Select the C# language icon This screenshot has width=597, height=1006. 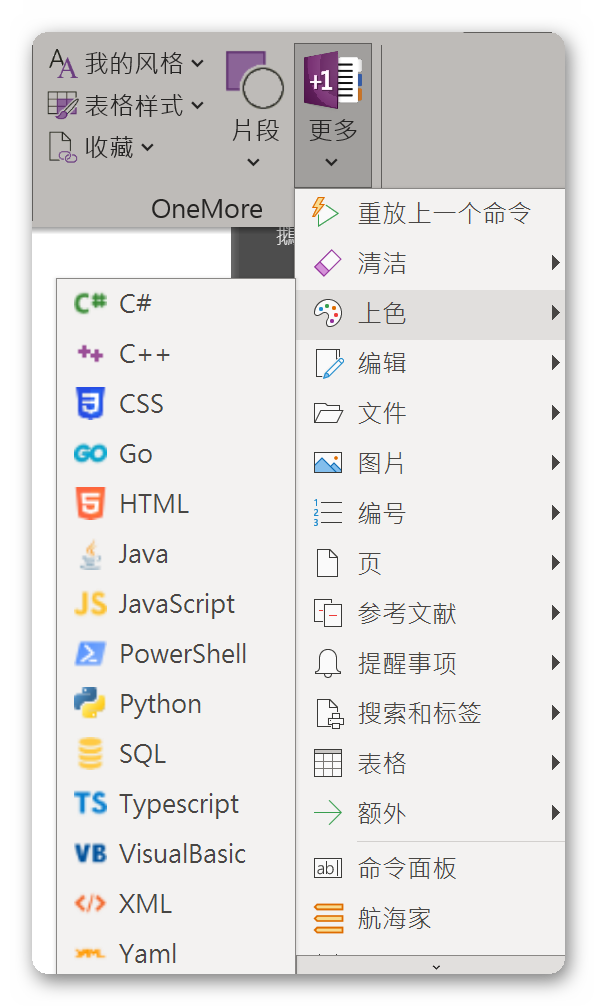90,303
